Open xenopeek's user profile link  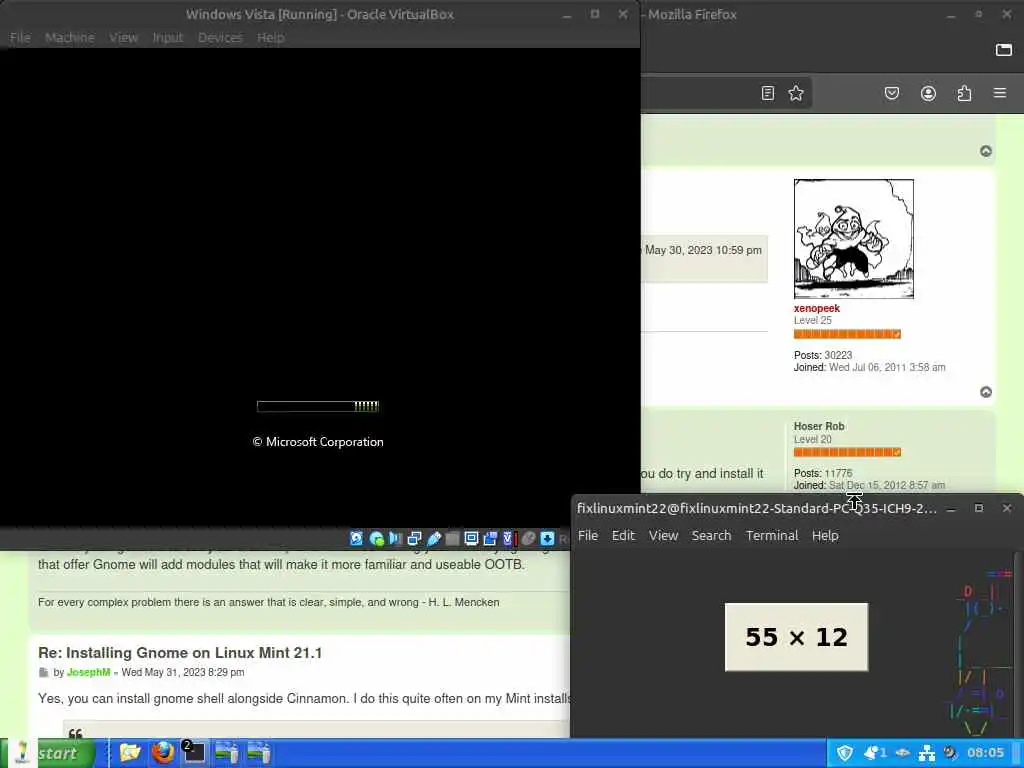pos(816,308)
